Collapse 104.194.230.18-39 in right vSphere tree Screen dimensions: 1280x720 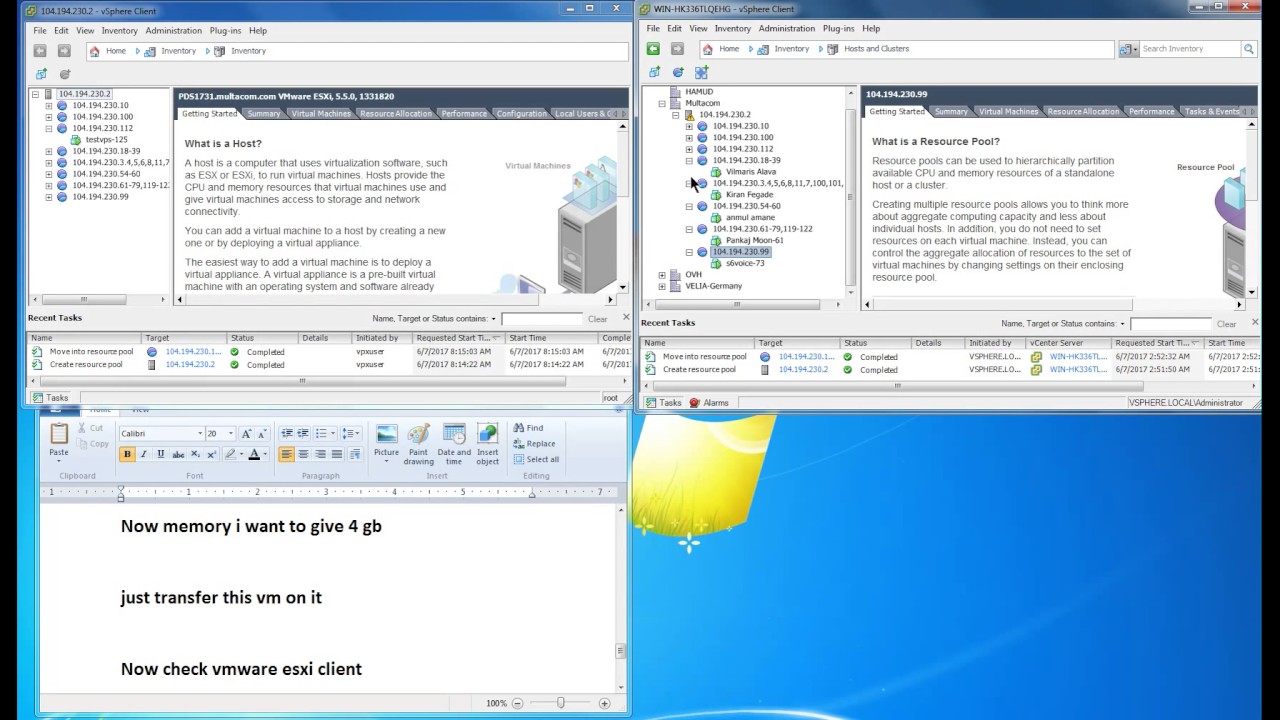688,160
